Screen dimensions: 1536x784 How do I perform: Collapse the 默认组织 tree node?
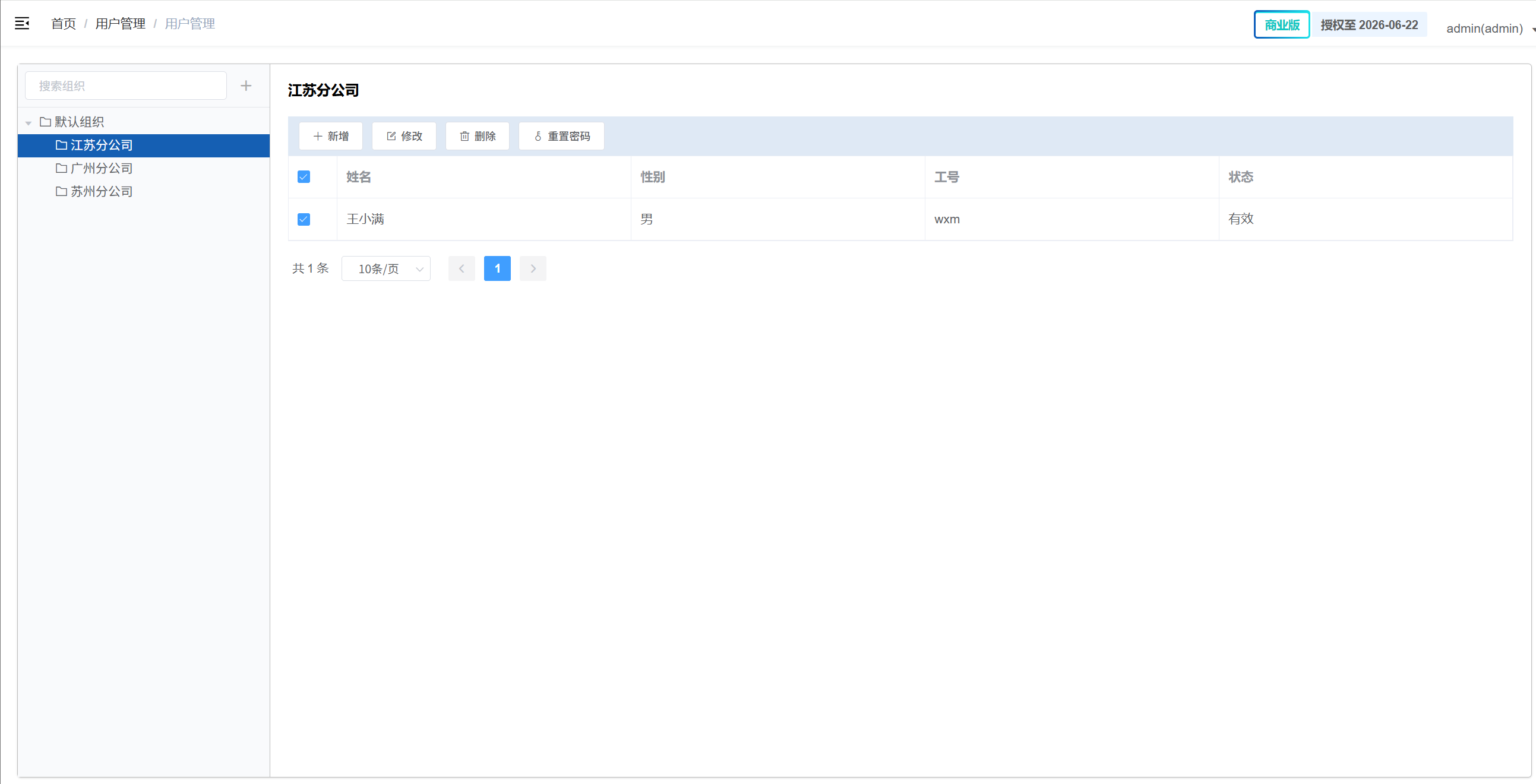pyautogui.click(x=28, y=123)
